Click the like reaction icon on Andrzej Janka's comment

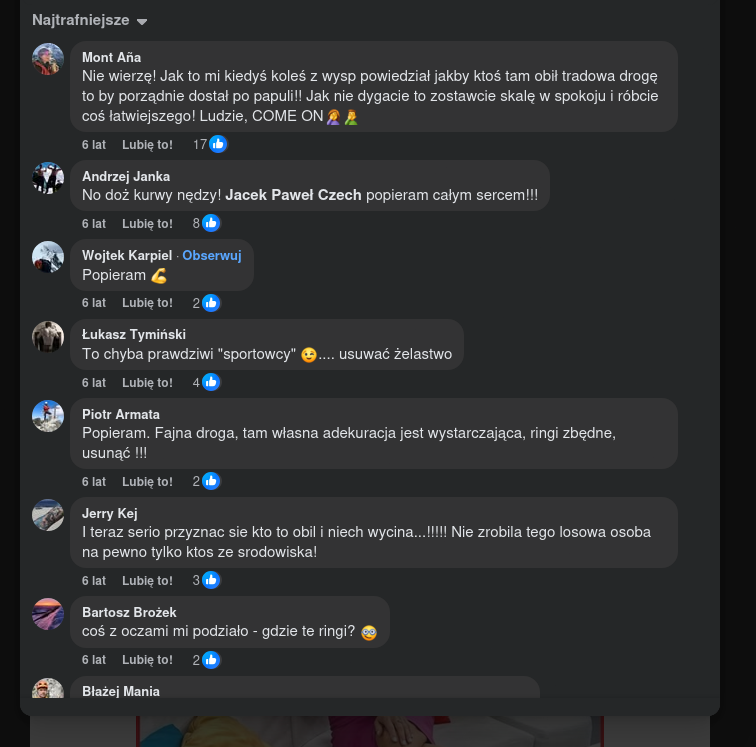[211, 223]
